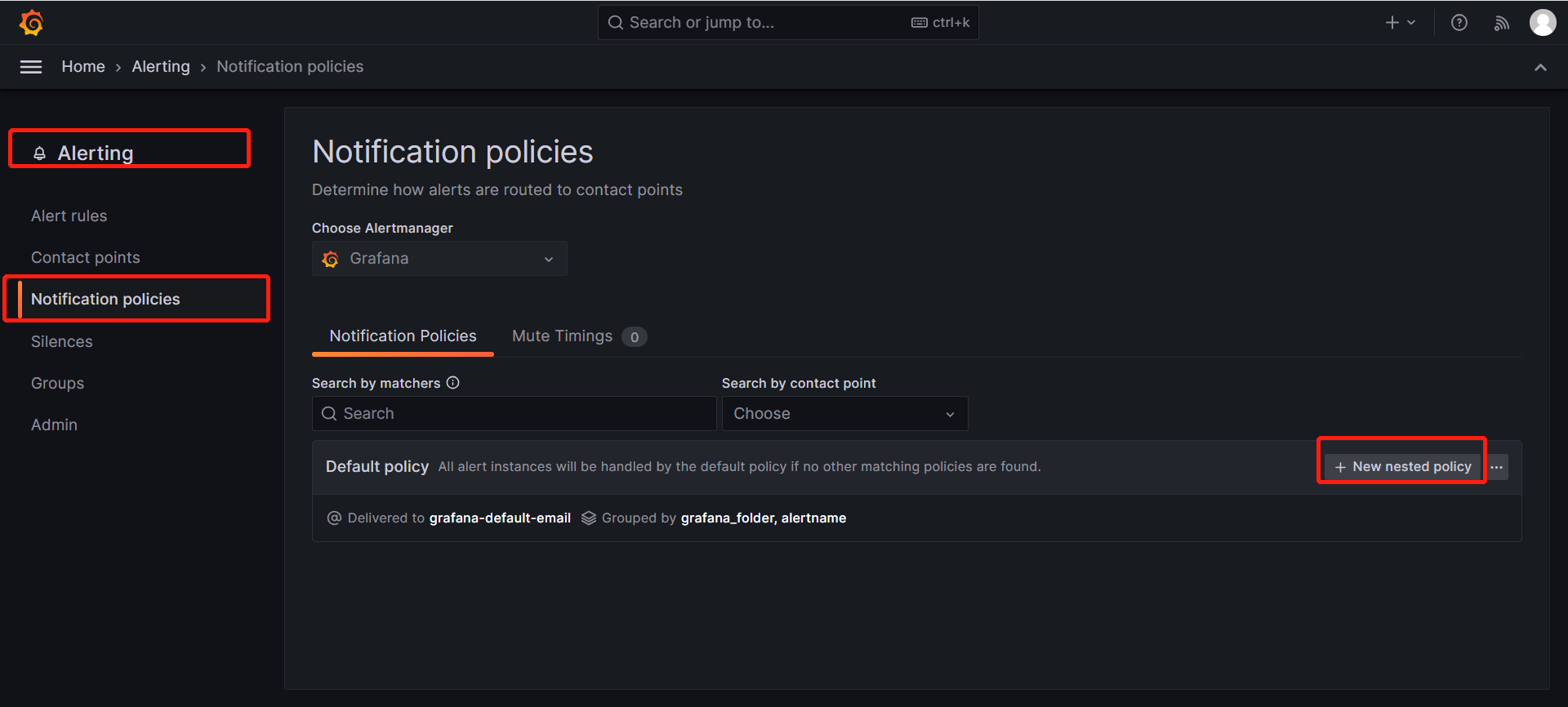Viewport: 1568px width, 707px height.
Task: Open the Search by contact point dropdown
Action: coord(844,414)
